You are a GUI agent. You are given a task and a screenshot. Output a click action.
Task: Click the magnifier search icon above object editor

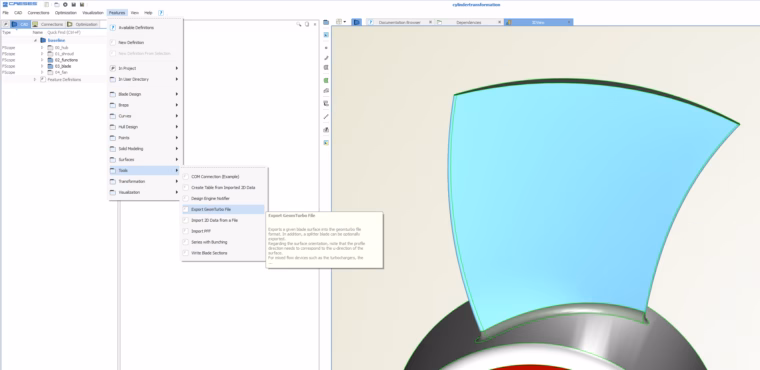[x=299, y=24]
